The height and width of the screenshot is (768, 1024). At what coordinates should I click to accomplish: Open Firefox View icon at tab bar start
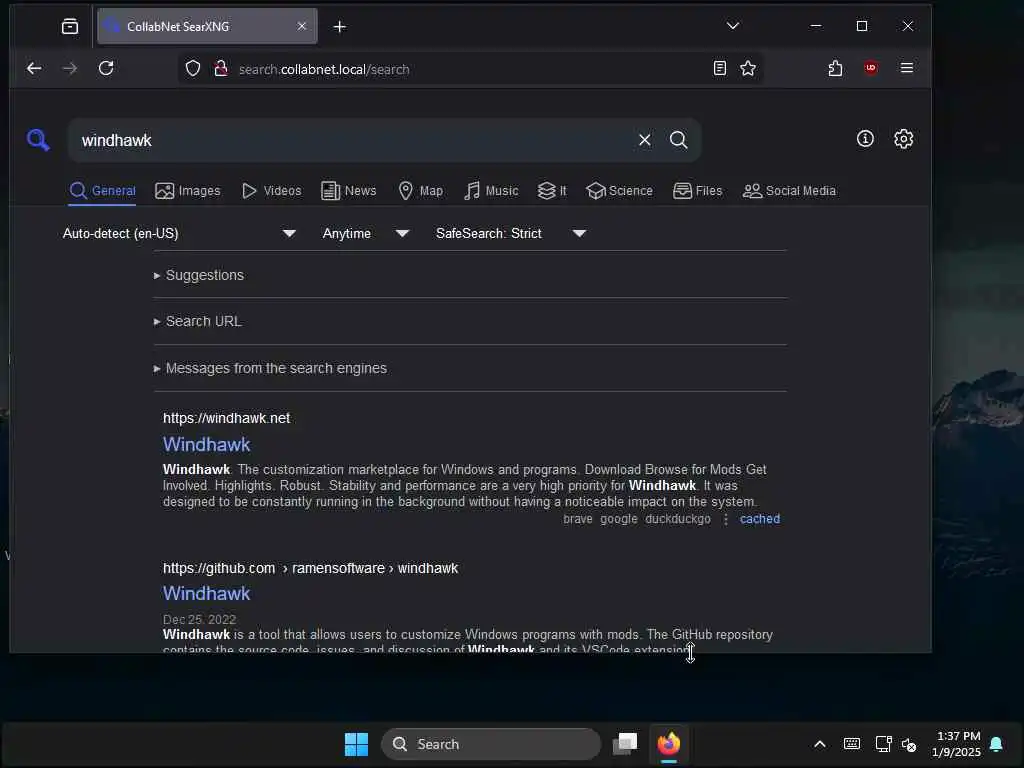tap(70, 27)
